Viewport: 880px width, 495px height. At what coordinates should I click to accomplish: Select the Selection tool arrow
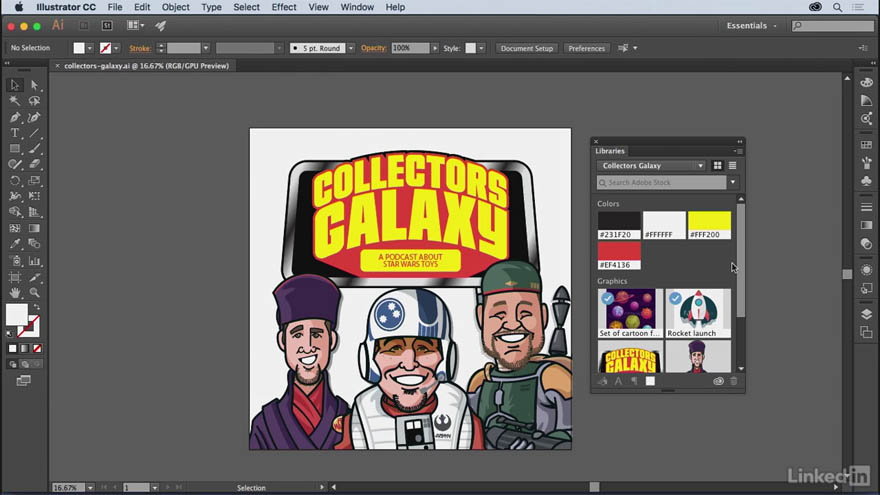tap(15, 85)
